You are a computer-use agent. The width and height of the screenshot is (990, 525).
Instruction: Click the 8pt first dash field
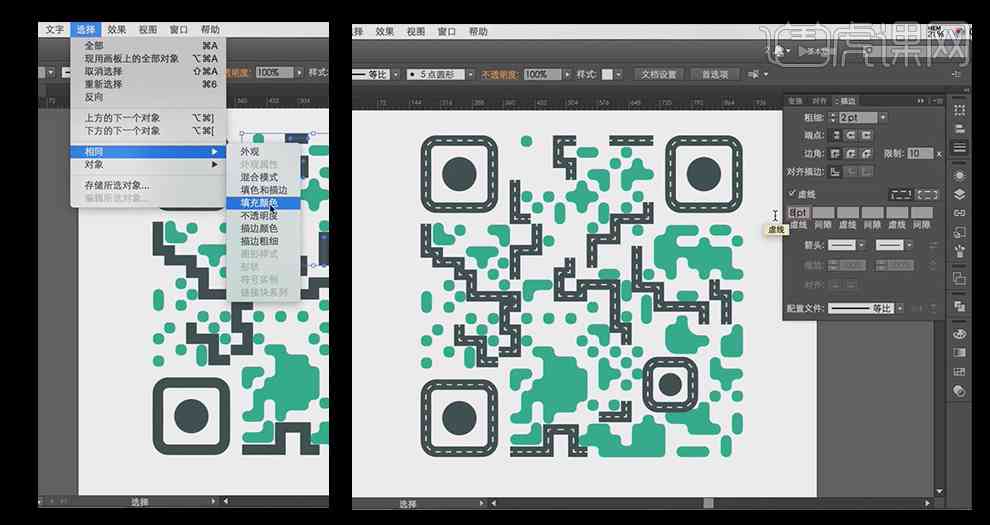pyautogui.click(x=799, y=213)
